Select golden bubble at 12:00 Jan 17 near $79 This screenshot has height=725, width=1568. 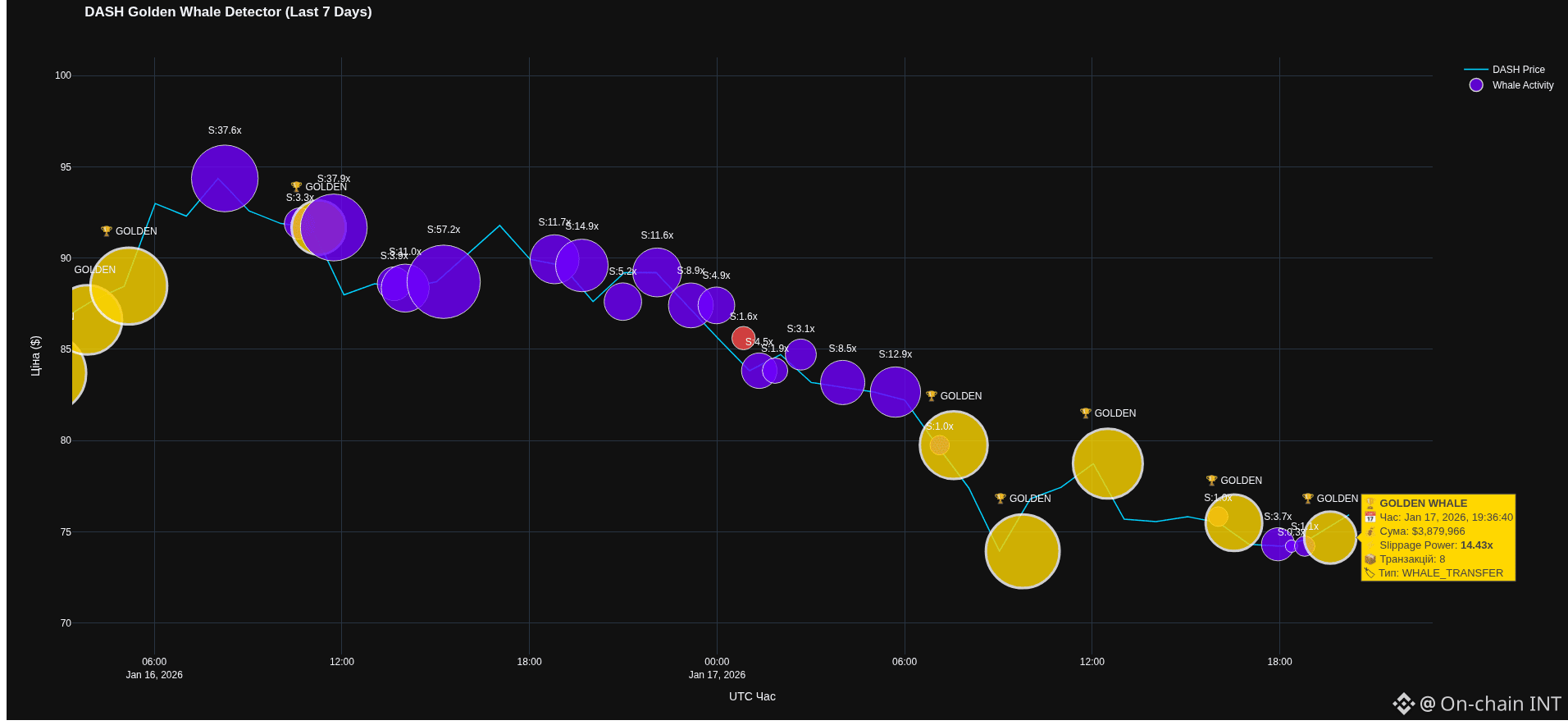pyautogui.click(x=1108, y=463)
